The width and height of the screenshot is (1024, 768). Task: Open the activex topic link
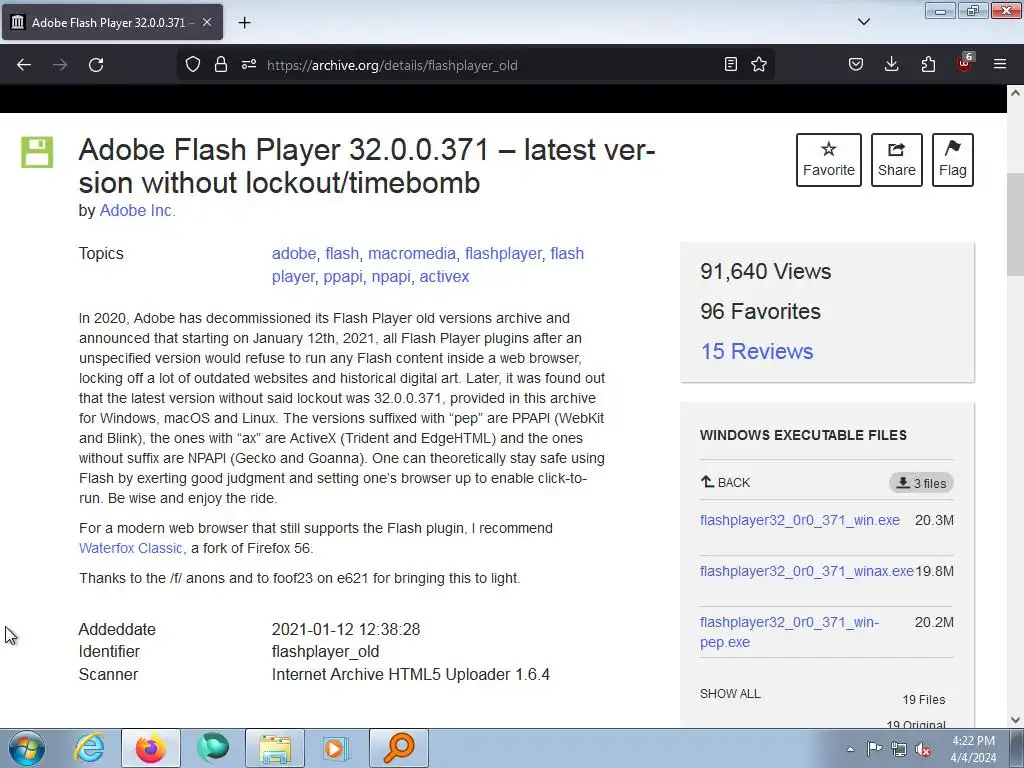click(x=444, y=276)
